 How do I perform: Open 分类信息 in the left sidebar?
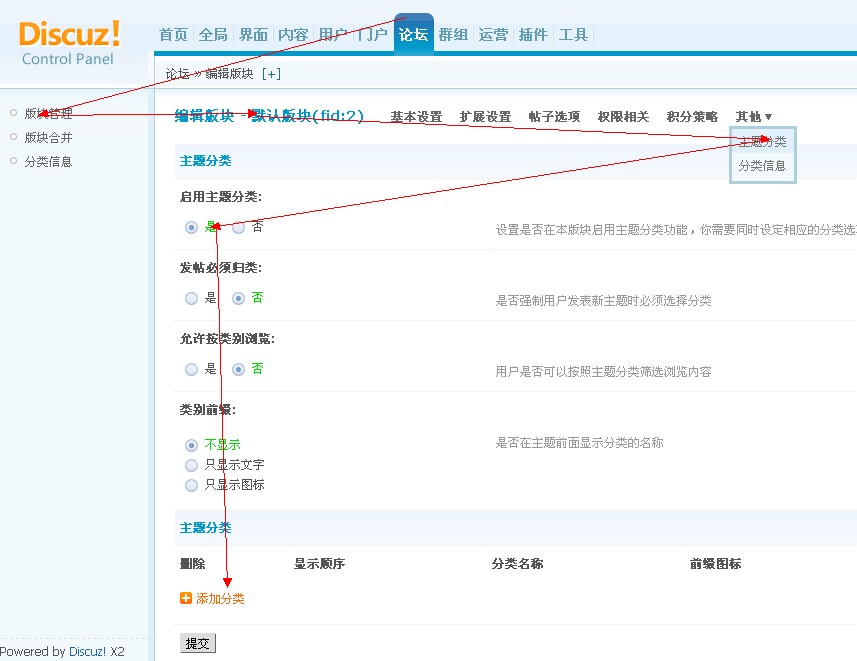coord(48,162)
